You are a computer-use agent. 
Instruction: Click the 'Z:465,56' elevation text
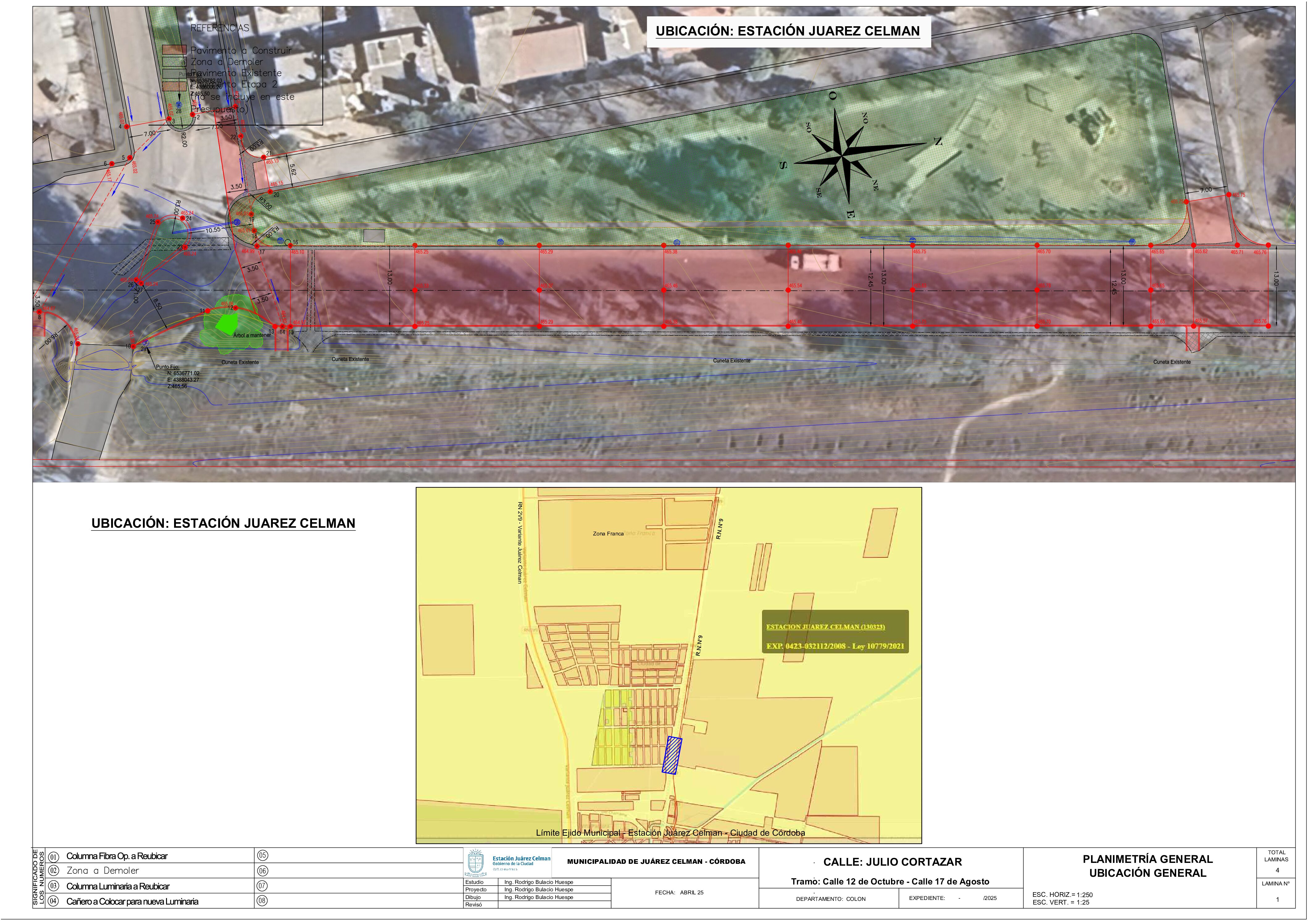click(x=177, y=387)
